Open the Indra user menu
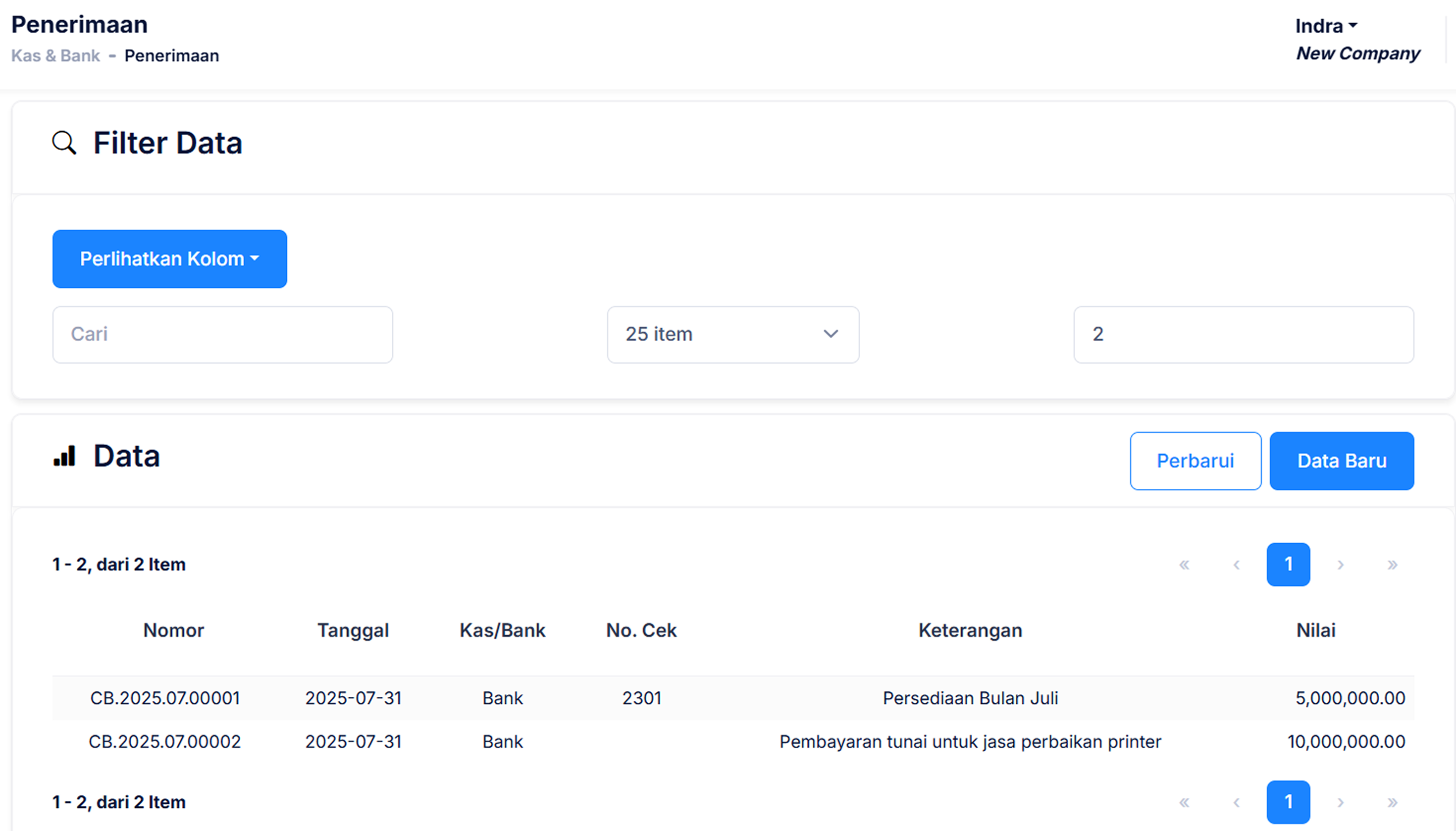The width and height of the screenshot is (1456, 831). coord(1325,26)
